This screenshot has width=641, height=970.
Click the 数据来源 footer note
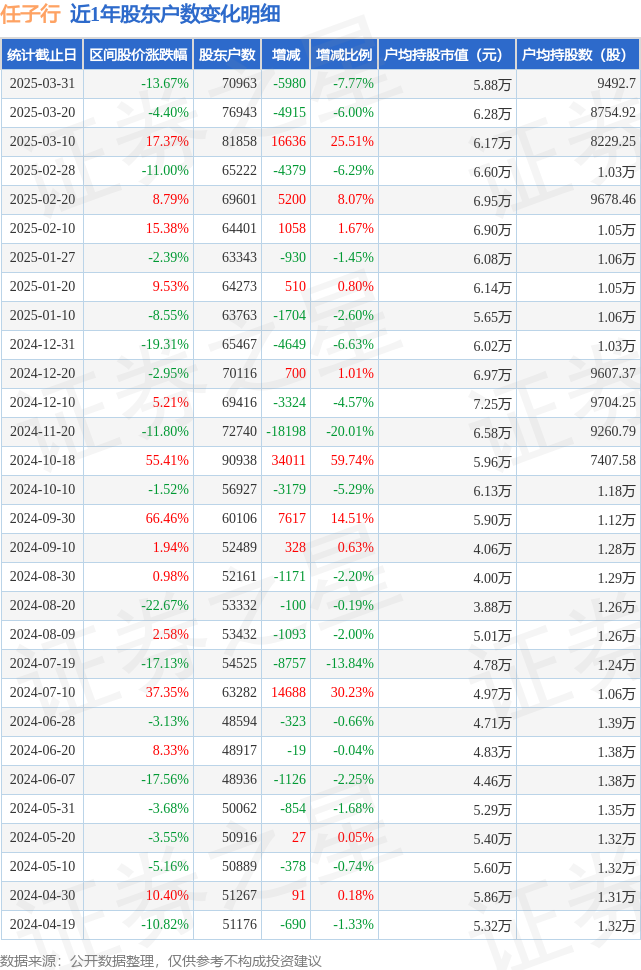(161, 961)
